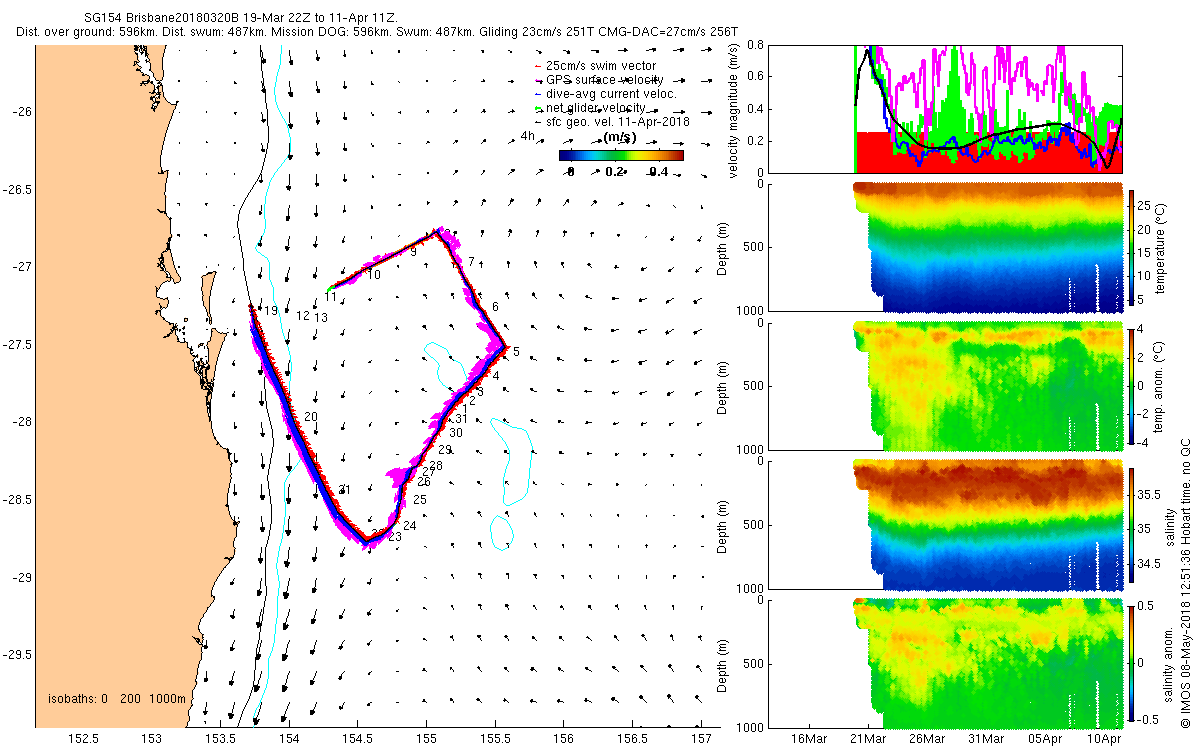1200x750 pixels.
Task: Click the salinity depth-section plot
Action: click(x=943, y=524)
